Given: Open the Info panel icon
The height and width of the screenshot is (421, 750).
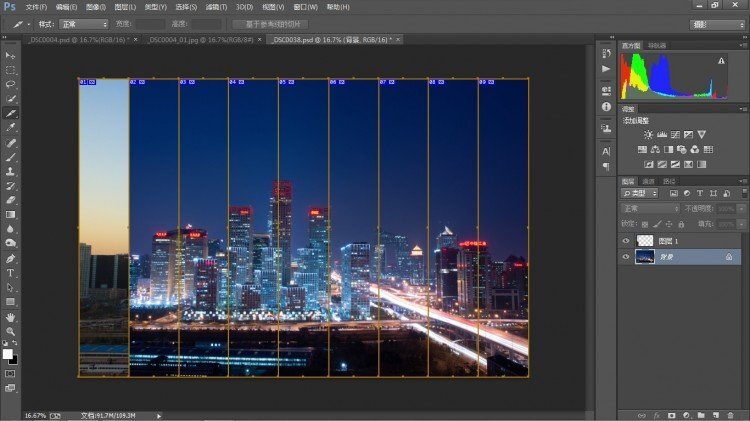Looking at the screenshot, I should [606, 106].
